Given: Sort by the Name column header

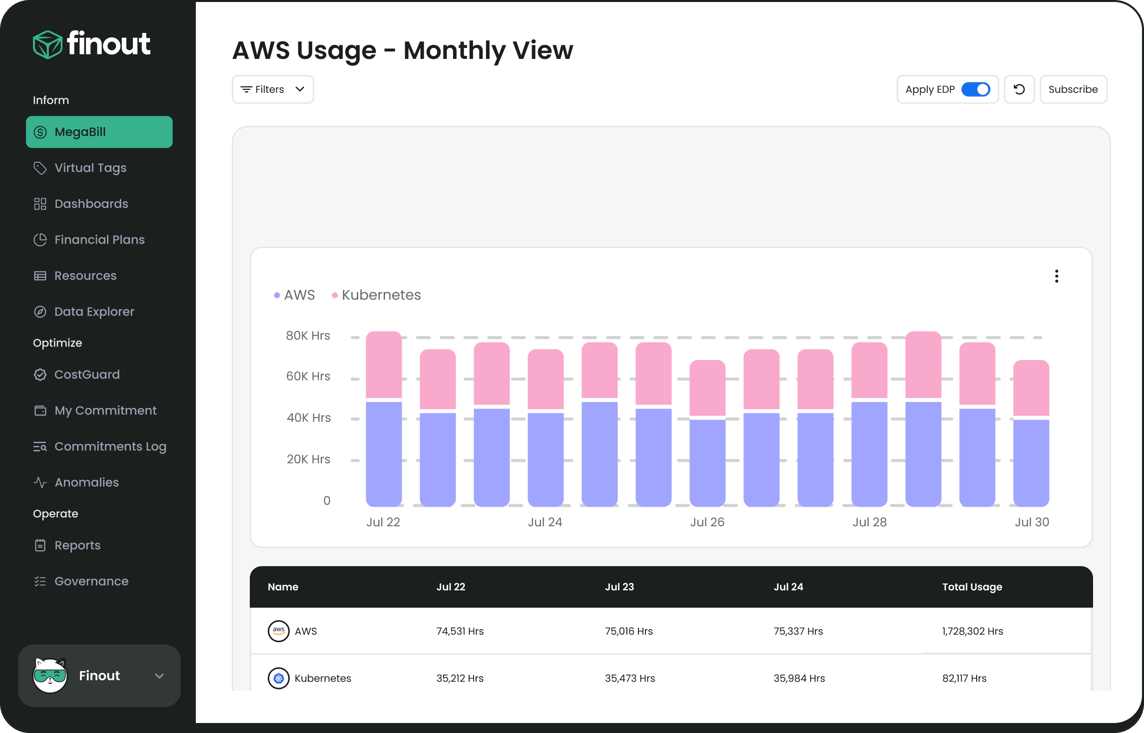Looking at the screenshot, I should click(283, 587).
